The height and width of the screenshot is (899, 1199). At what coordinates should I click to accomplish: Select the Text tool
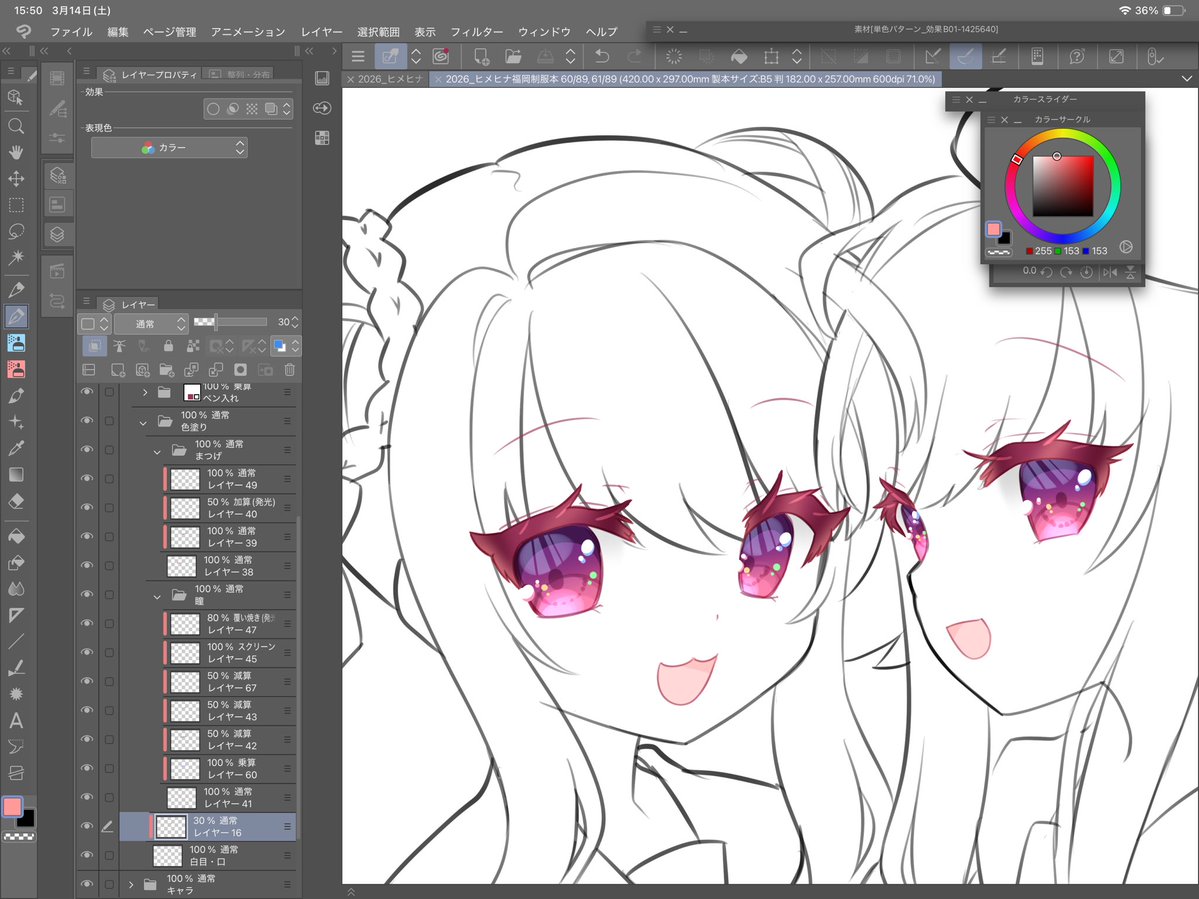[x=16, y=721]
